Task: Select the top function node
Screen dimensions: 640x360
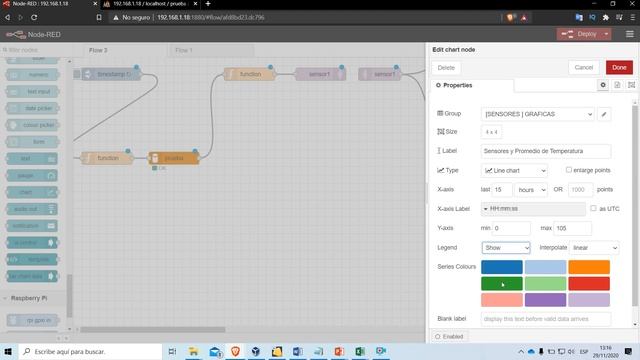Action: point(249,74)
